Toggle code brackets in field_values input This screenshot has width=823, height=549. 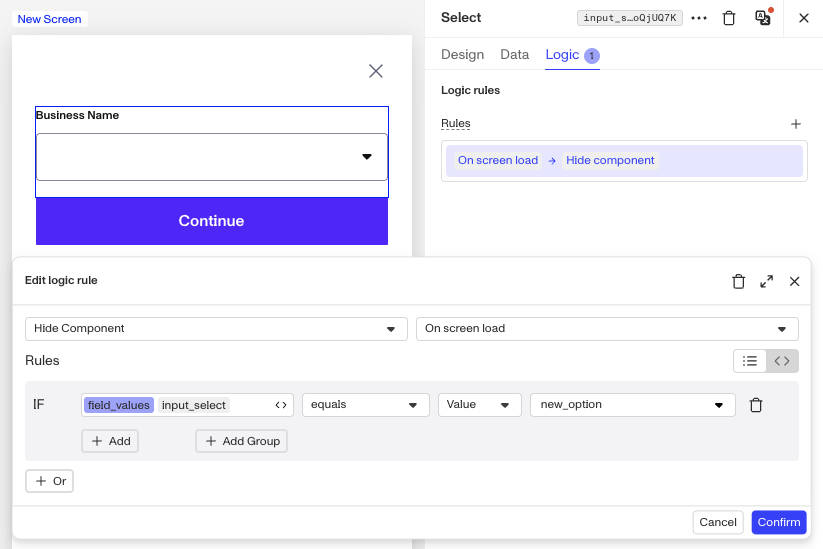pyautogui.click(x=281, y=405)
